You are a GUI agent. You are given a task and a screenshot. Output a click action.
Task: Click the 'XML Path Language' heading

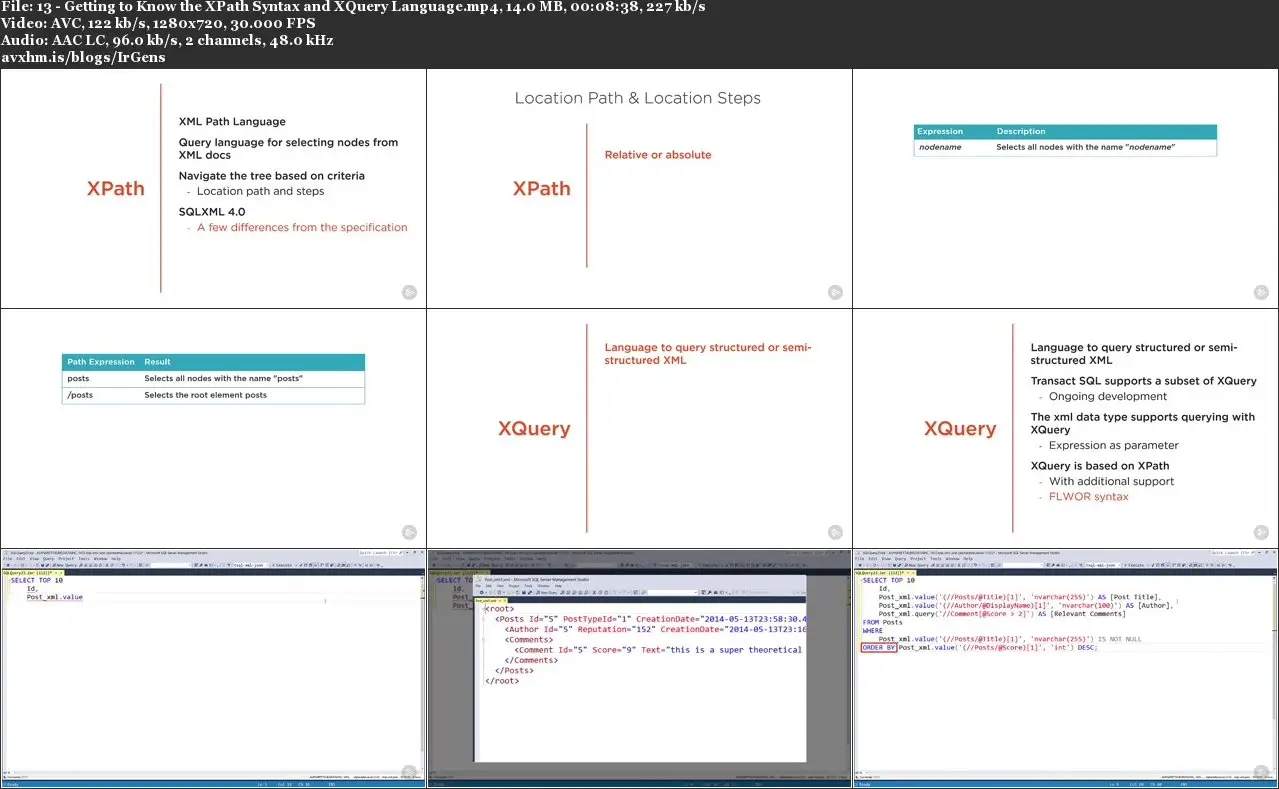232,121
